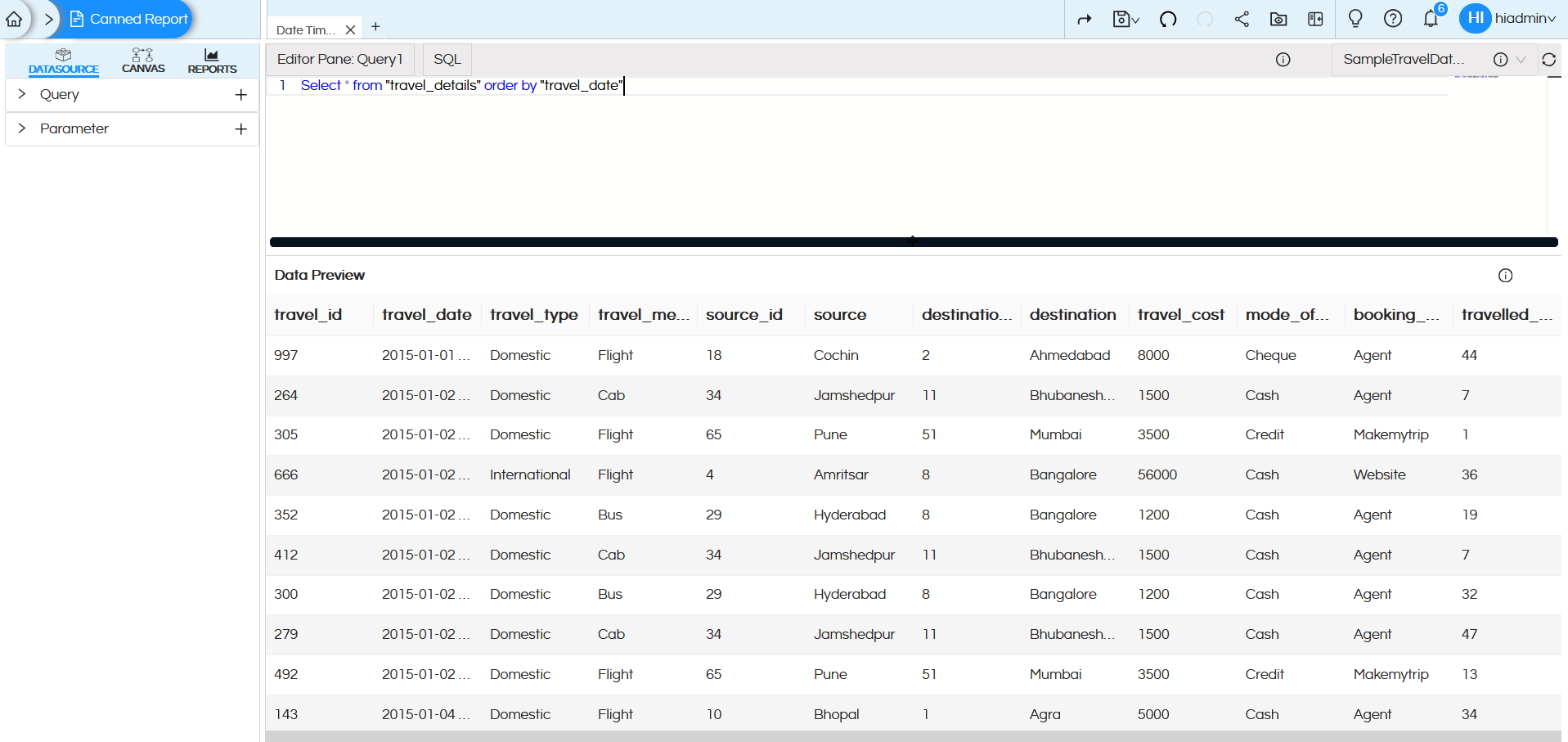Open the Datasource panel

coord(63,59)
